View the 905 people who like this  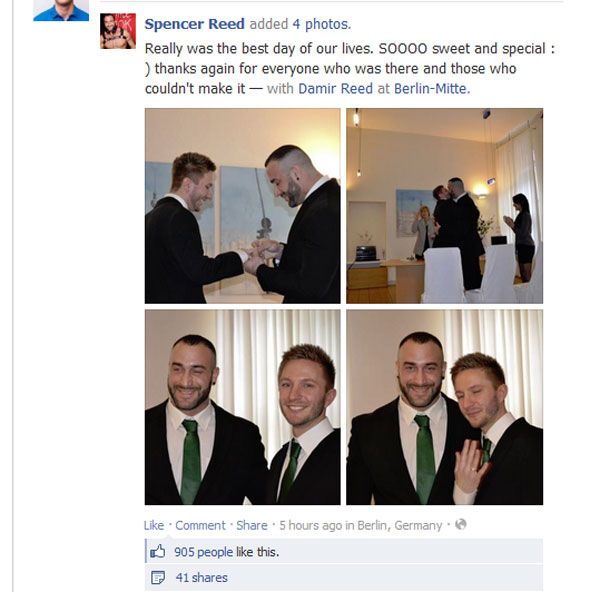(227, 552)
